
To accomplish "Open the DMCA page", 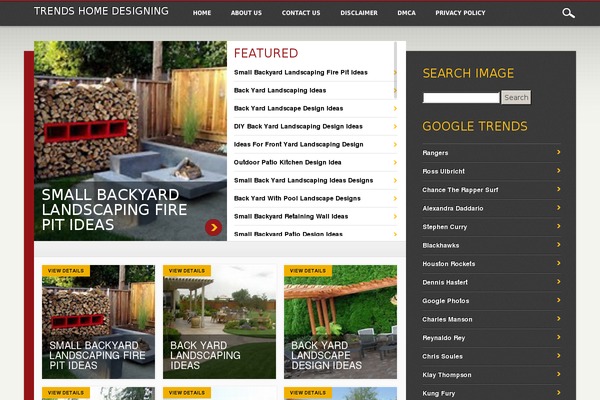I will click(x=406, y=13).
